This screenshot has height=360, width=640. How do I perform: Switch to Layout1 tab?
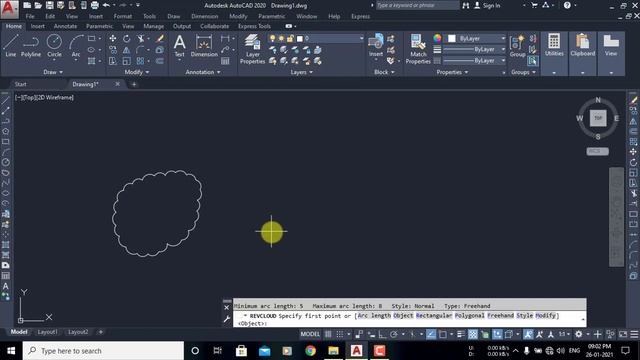[47, 332]
